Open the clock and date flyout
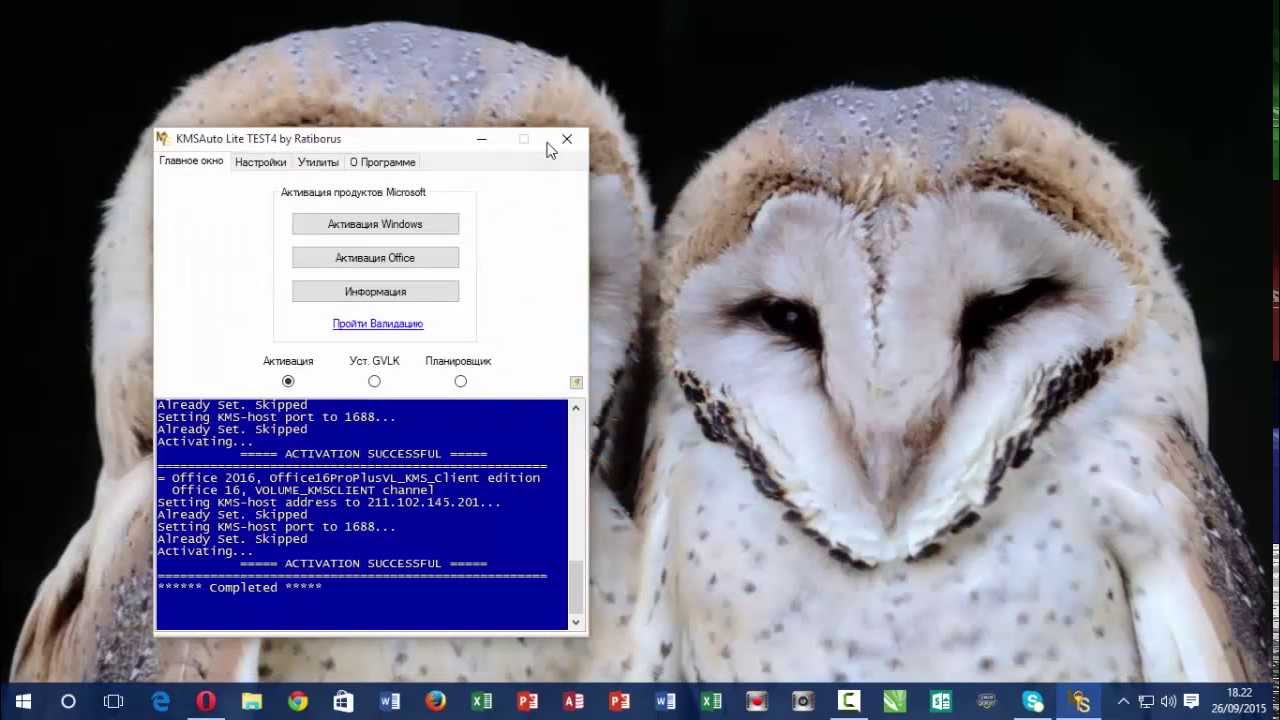 (x=1240, y=701)
